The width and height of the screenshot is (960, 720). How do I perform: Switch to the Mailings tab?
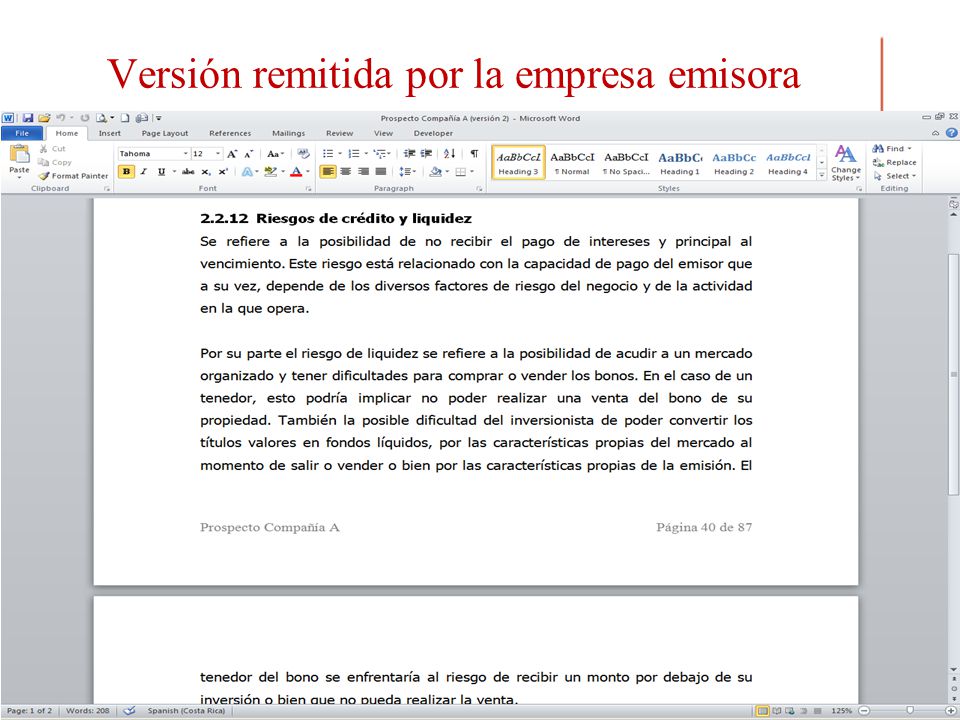pyautogui.click(x=288, y=133)
